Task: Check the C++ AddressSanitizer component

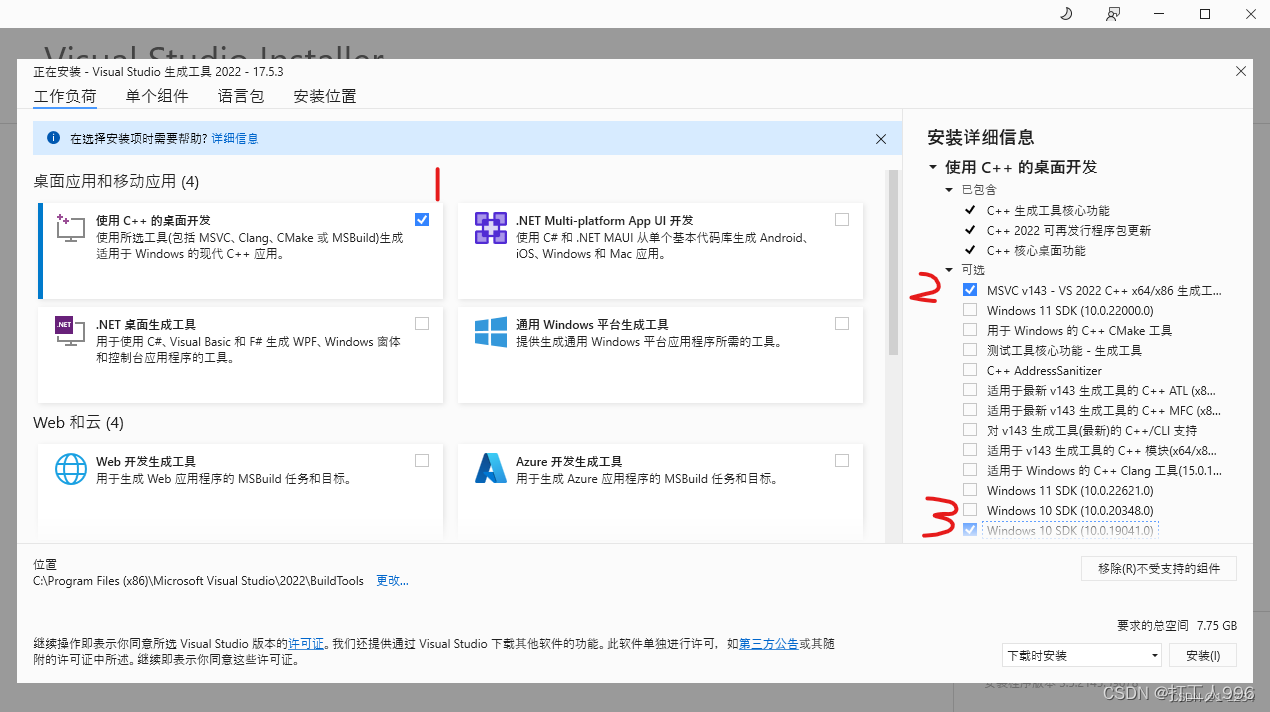Action: tap(969, 369)
